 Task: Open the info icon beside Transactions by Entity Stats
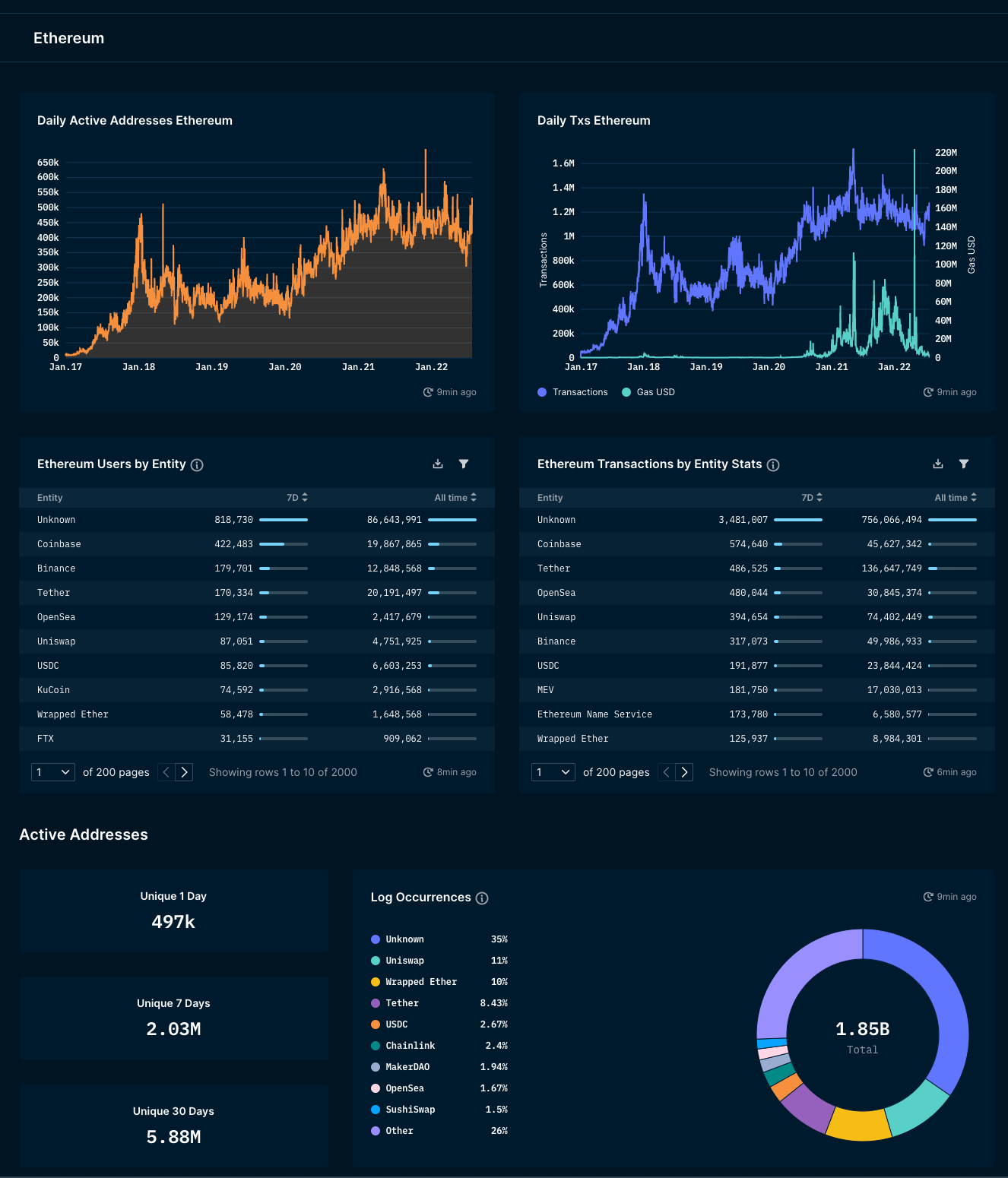click(773, 465)
